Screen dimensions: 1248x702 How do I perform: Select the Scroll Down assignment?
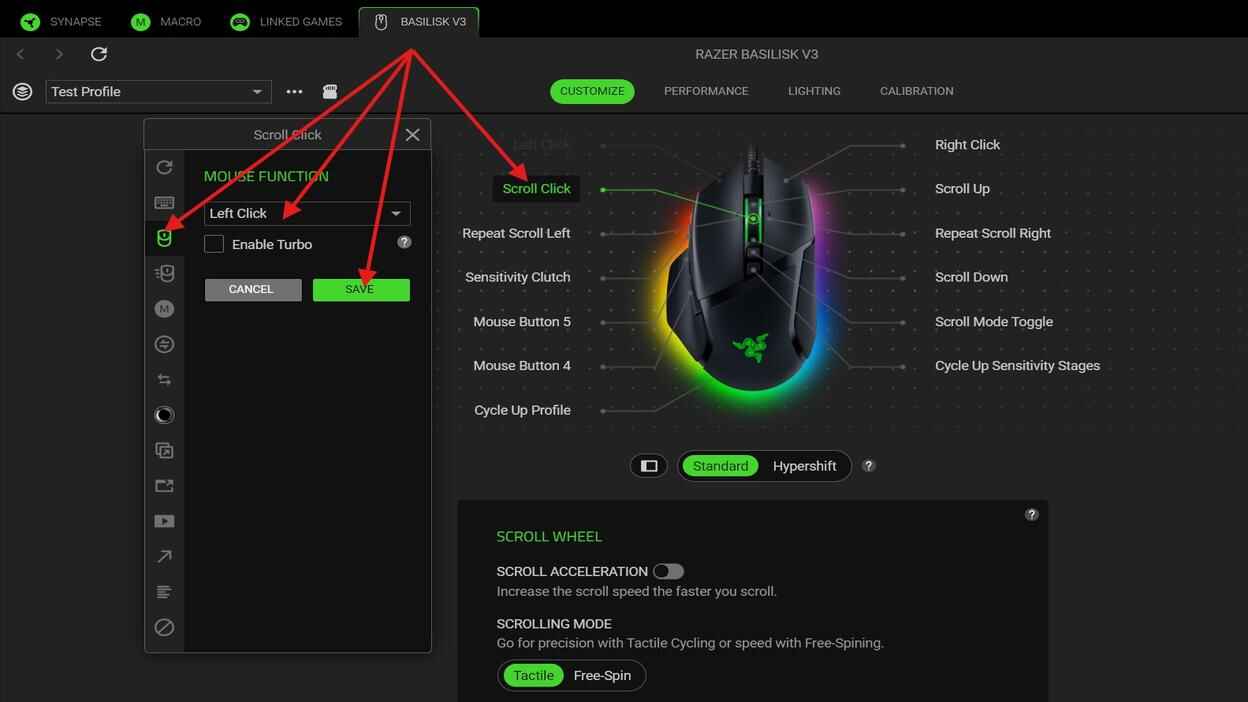(971, 277)
